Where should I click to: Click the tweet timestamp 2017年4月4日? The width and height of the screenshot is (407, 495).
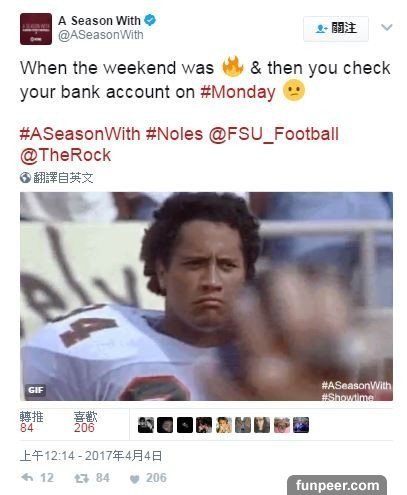pos(123,456)
